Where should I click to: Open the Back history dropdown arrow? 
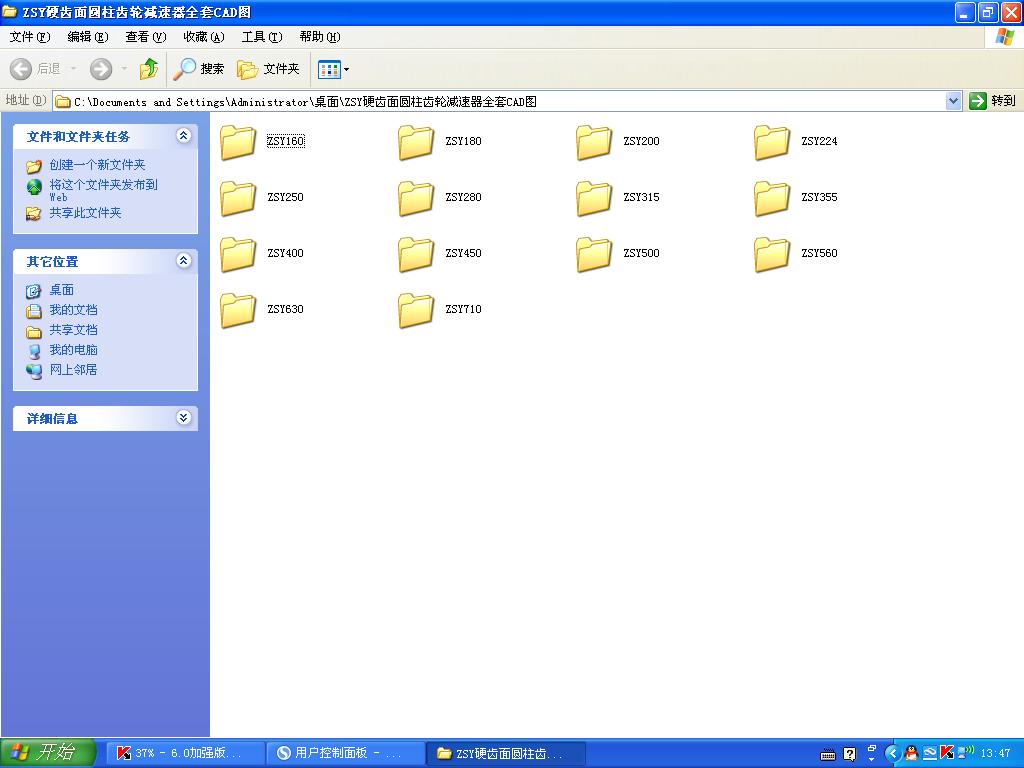[x=73, y=69]
